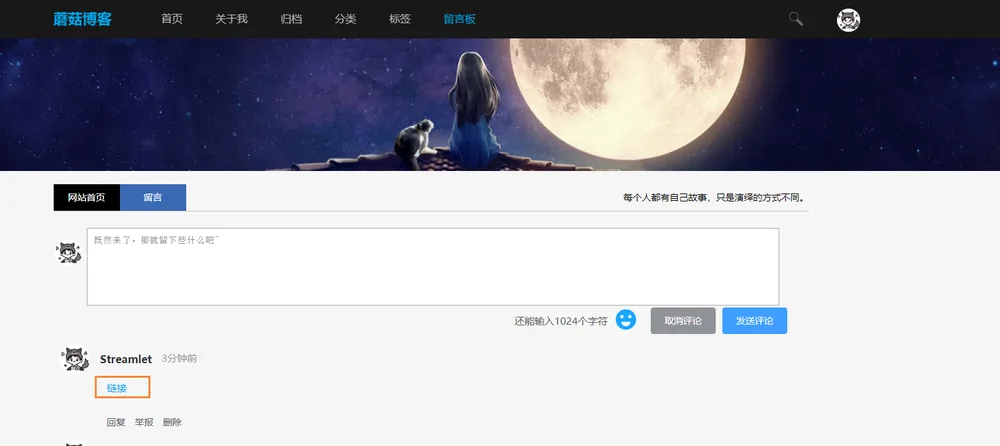The height and width of the screenshot is (446, 1000).
Task: Select the 留言板 navigation item
Action: click(460, 19)
